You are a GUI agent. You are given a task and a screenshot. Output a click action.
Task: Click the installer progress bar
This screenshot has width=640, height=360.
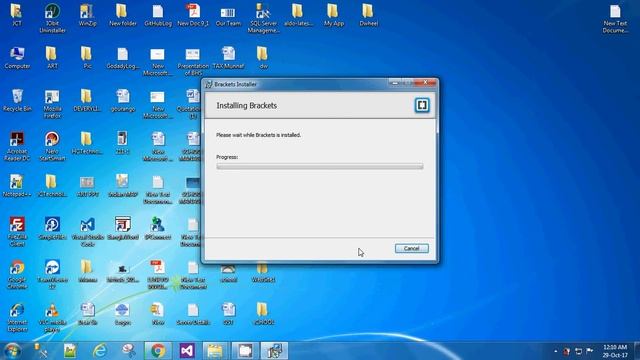320,167
